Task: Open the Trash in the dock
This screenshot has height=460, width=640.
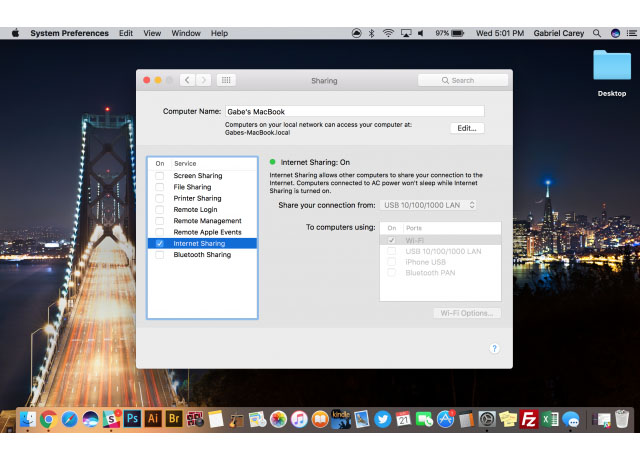Action: (622, 419)
